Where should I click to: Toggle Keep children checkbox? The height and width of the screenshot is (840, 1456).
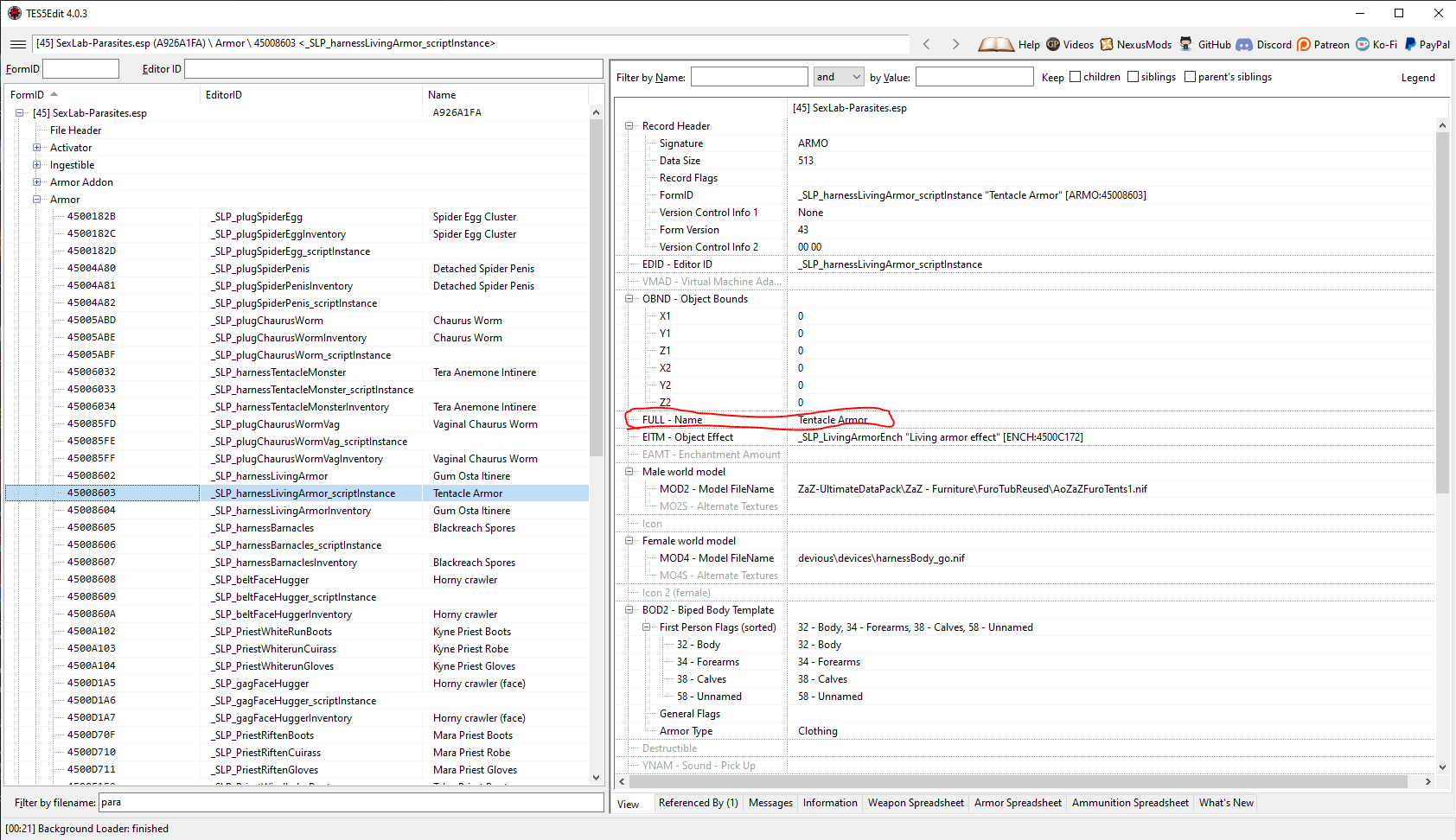1076,77
